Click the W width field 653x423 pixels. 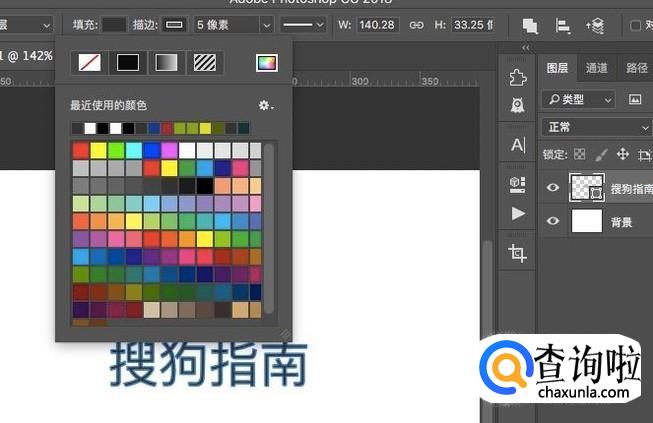(x=377, y=25)
